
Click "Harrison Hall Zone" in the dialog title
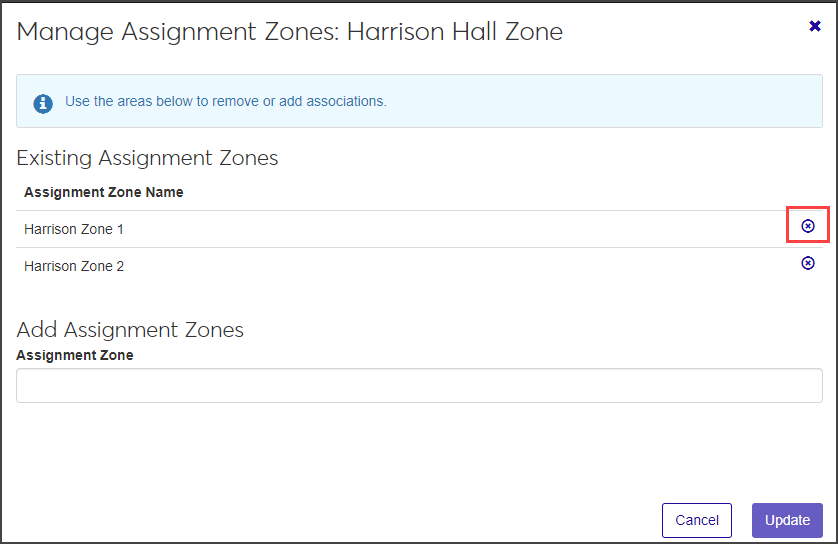455,31
